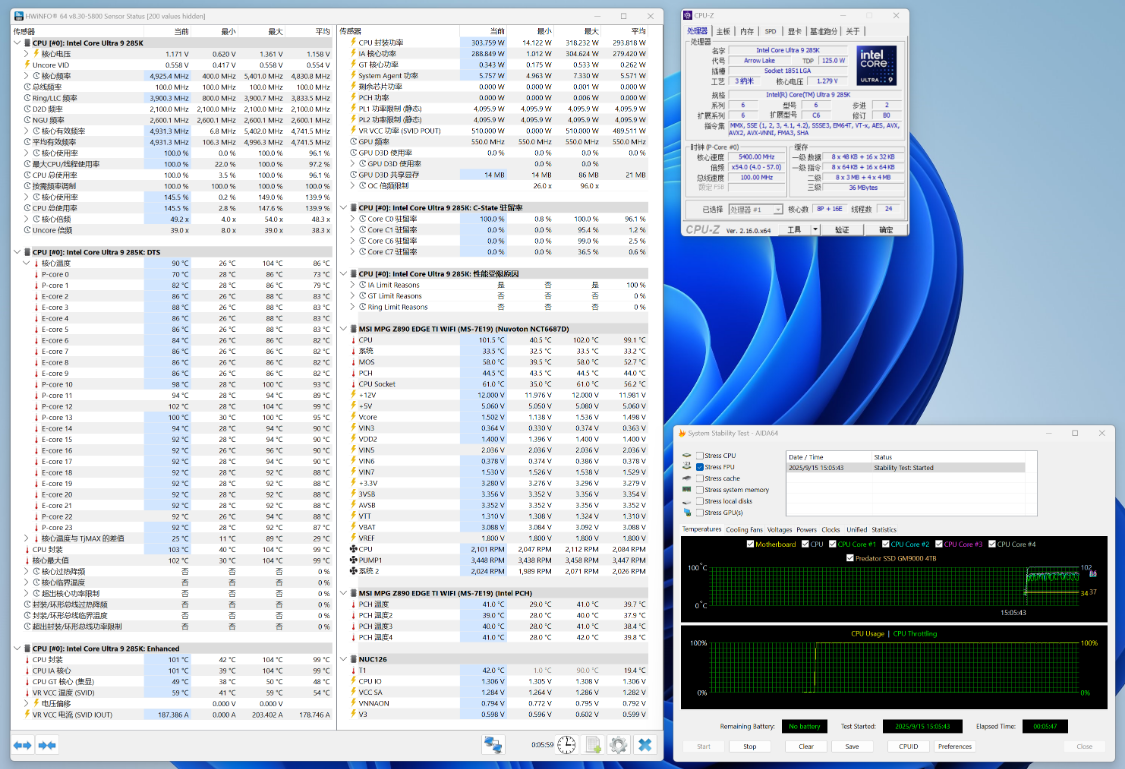Uncheck the Stress FPU checkbox
The image size is (1125, 769).
[700, 467]
